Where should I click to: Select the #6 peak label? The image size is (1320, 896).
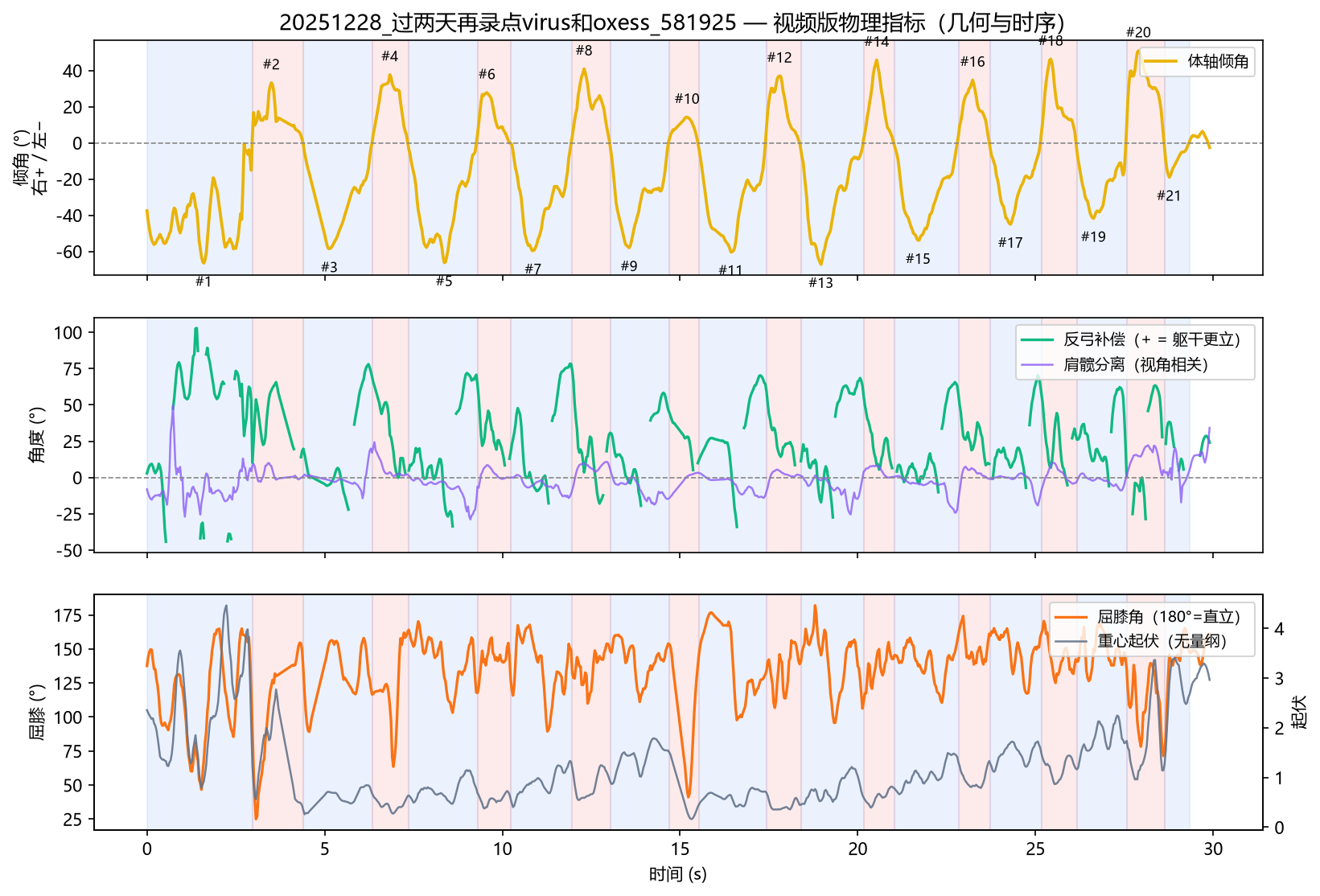[487, 74]
